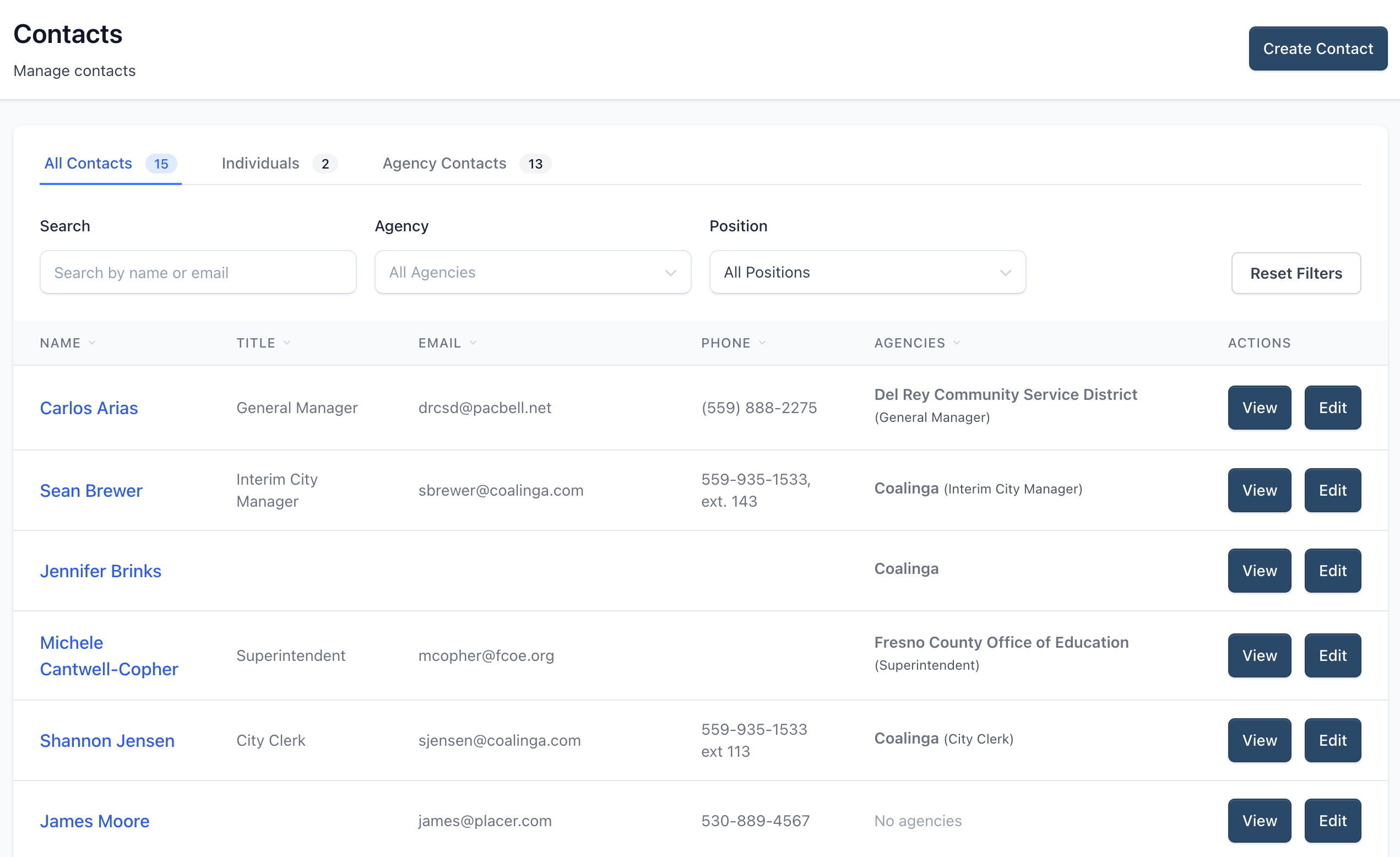
Task: View the James Moore contact
Action: click(x=1259, y=821)
